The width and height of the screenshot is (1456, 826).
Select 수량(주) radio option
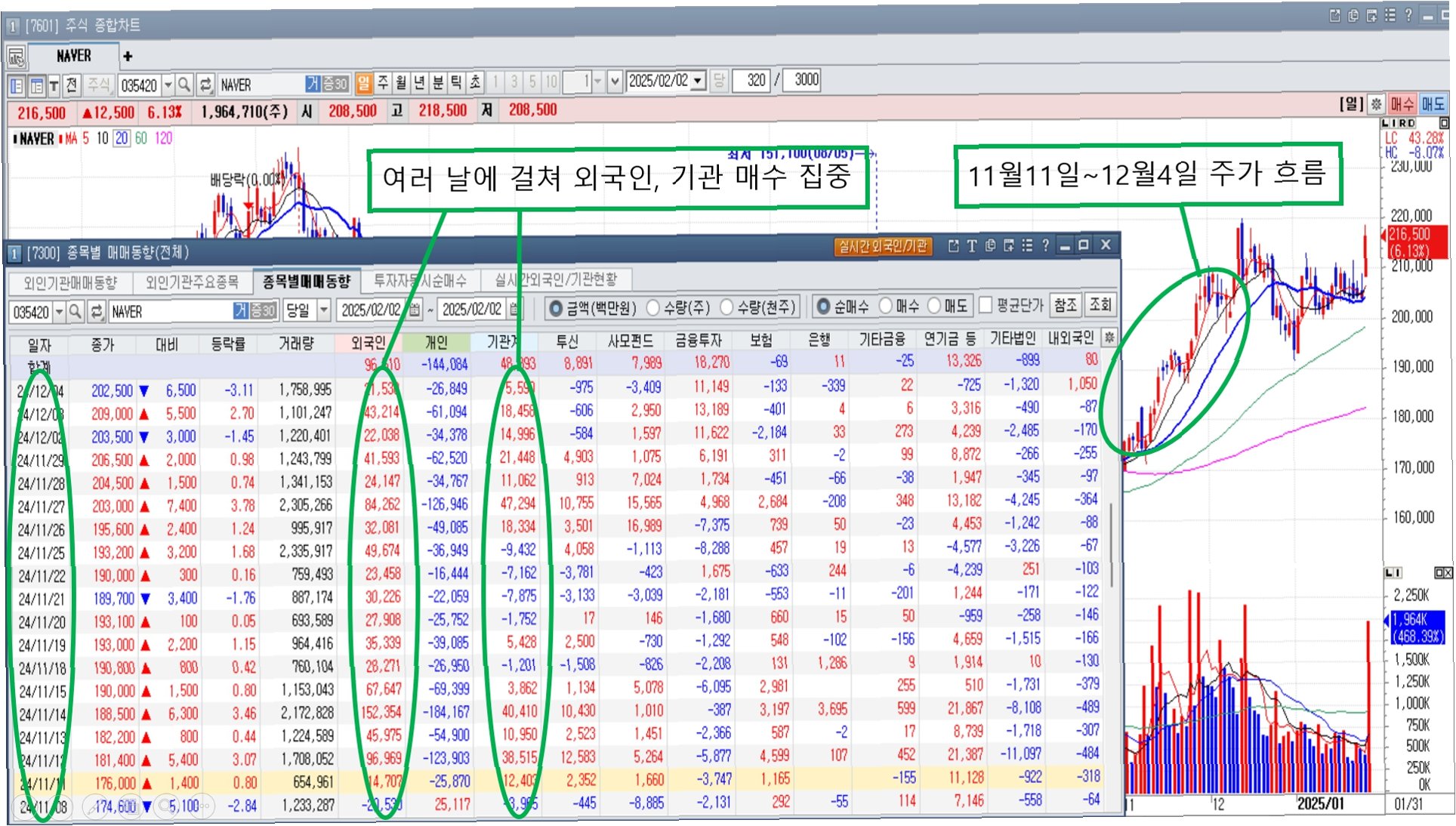pos(654,307)
